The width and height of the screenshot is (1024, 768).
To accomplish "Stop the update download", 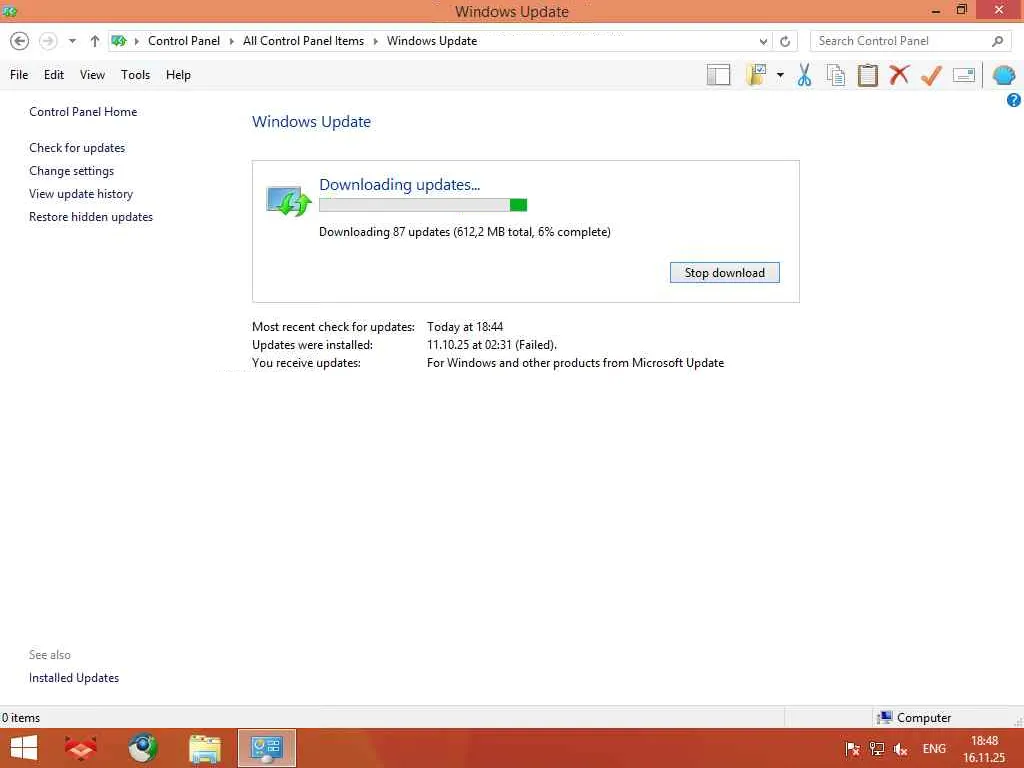I will click(724, 272).
